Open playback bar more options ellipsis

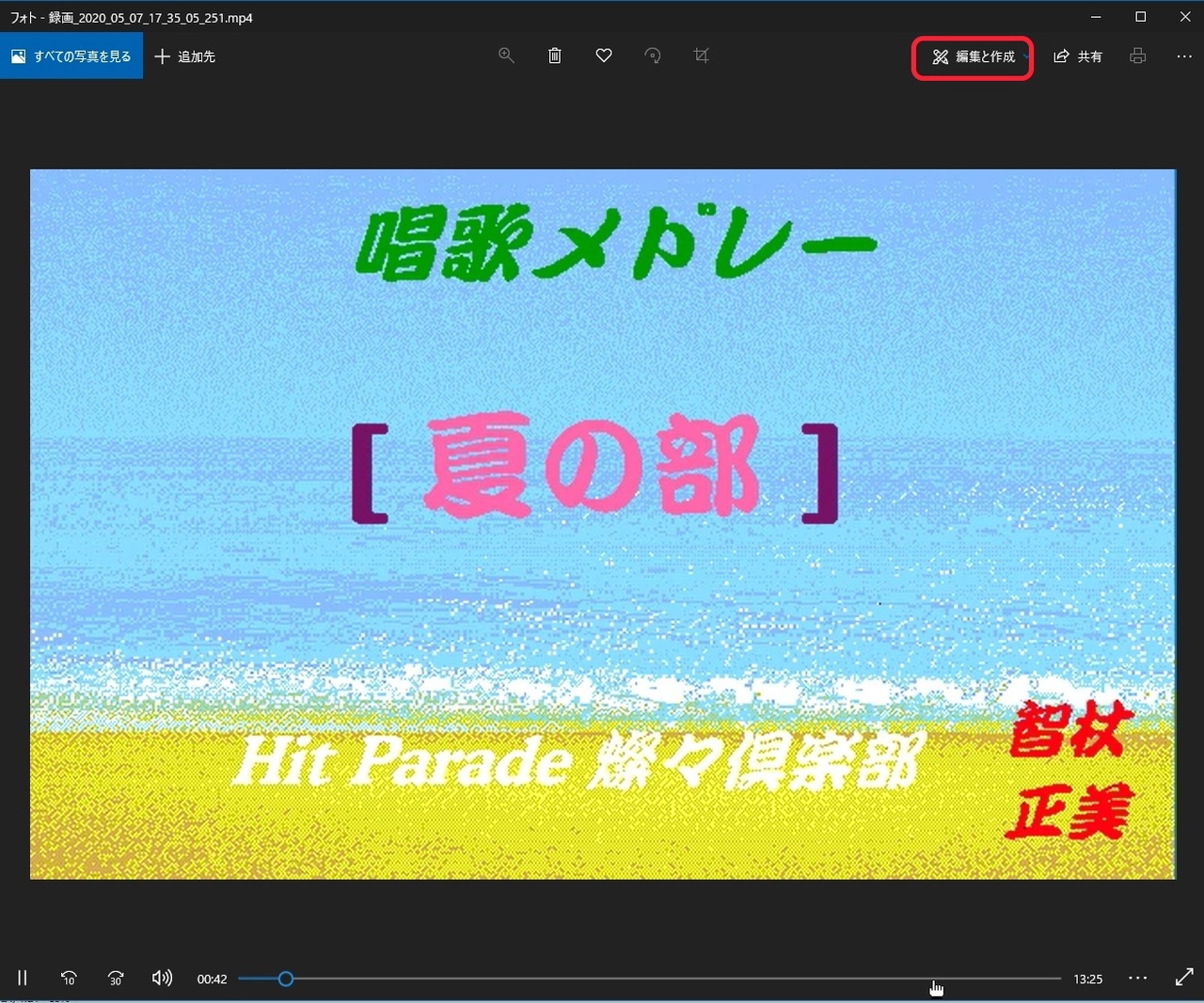click(1138, 979)
